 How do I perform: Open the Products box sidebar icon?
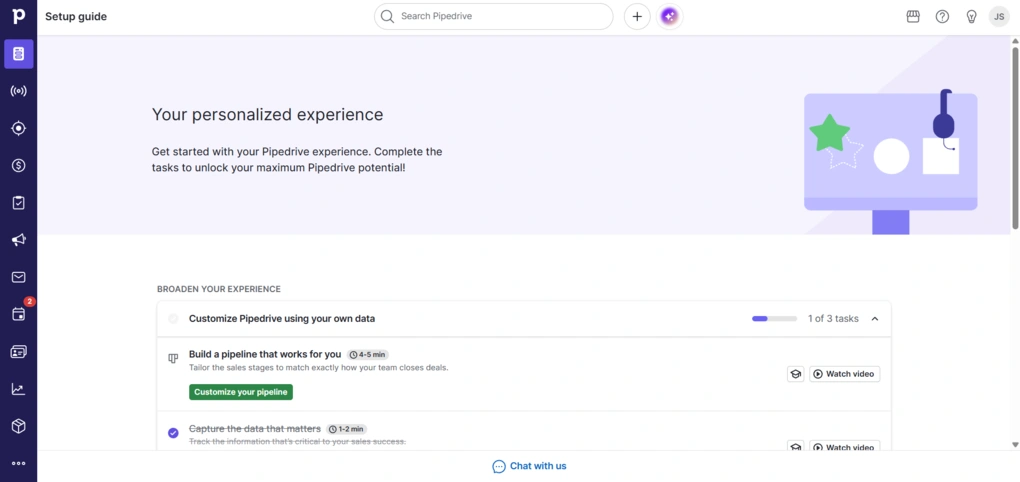[x=19, y=426]
